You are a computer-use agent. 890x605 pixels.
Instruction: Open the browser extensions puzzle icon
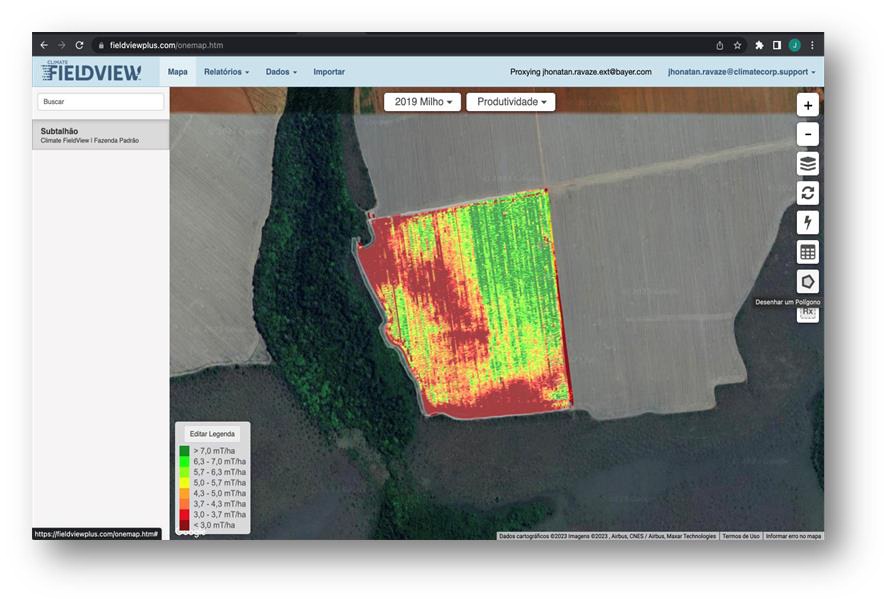coord(759,45)
